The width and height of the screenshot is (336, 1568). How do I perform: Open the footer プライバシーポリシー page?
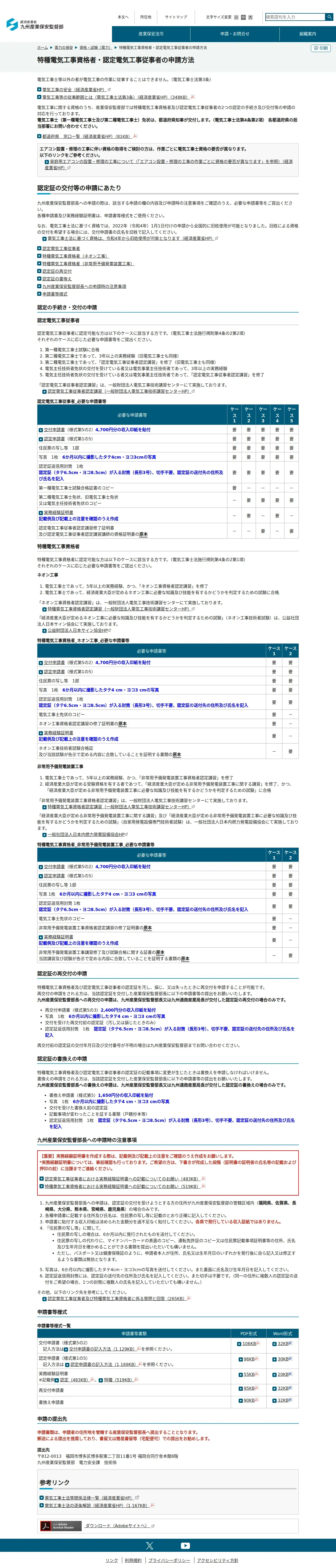pos(169,1560)
